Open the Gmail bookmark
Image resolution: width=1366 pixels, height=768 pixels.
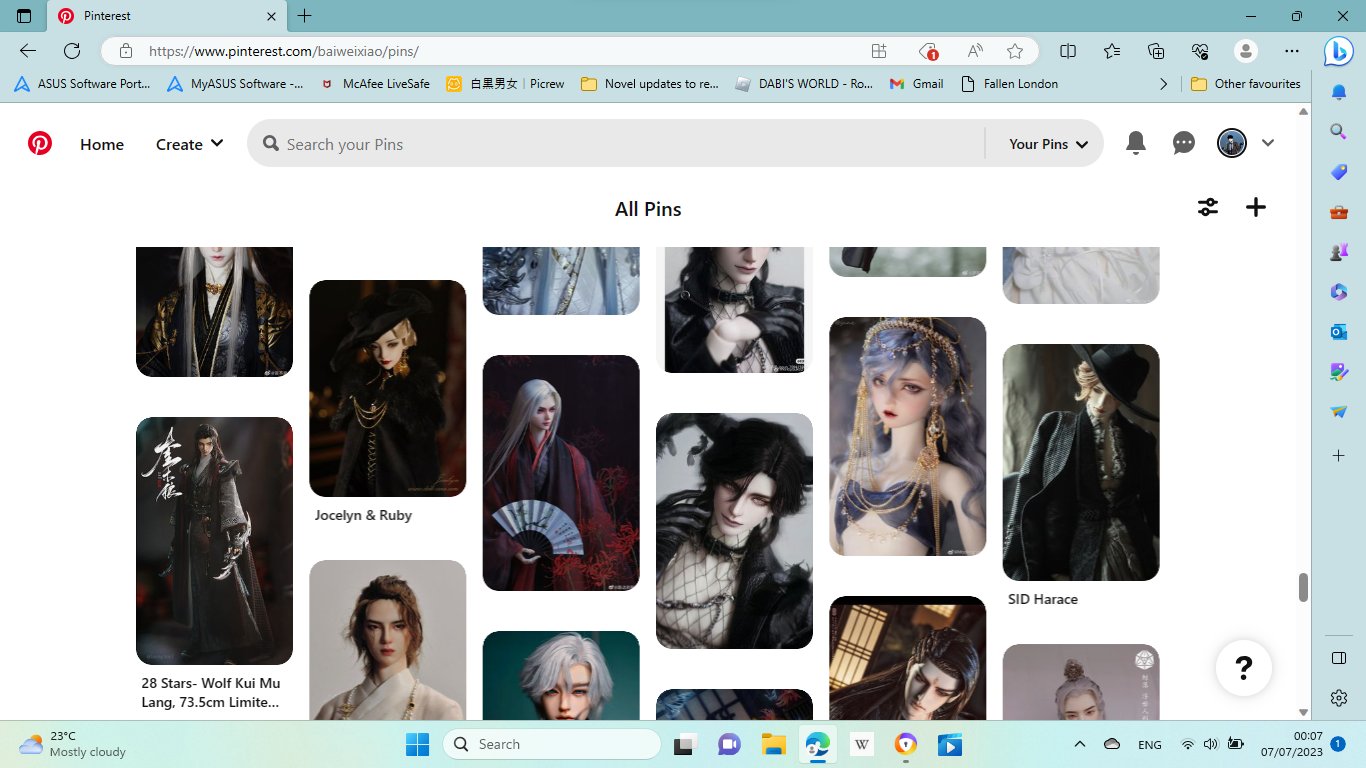click(x=917, y=84)
